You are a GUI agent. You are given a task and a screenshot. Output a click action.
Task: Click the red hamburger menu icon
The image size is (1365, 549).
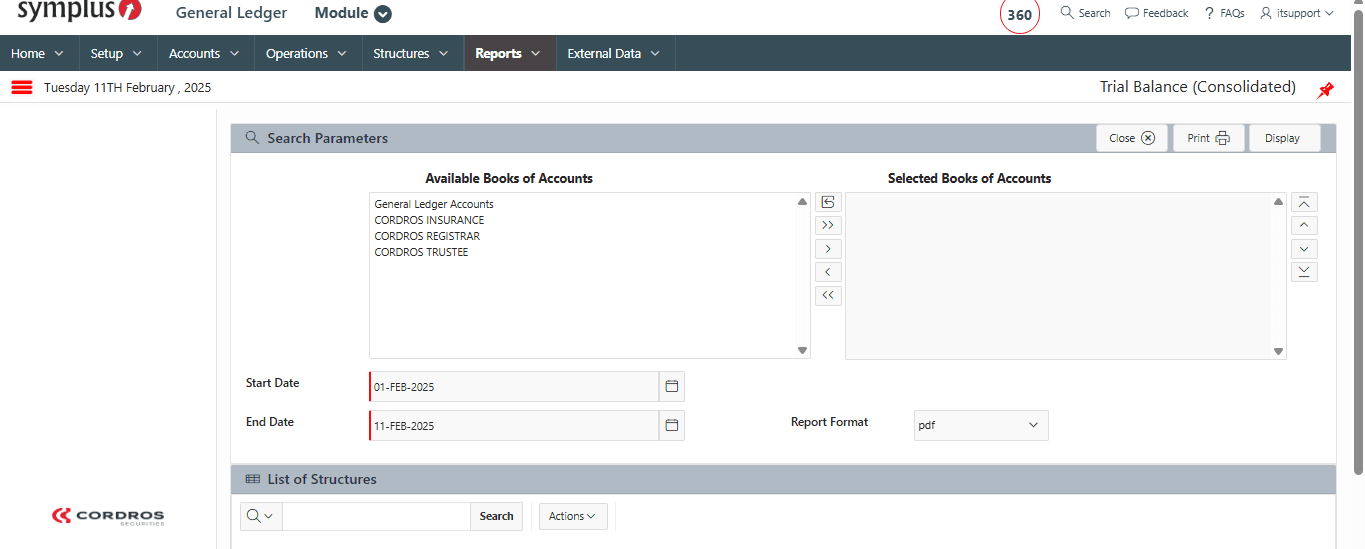[x=22, y=88]
